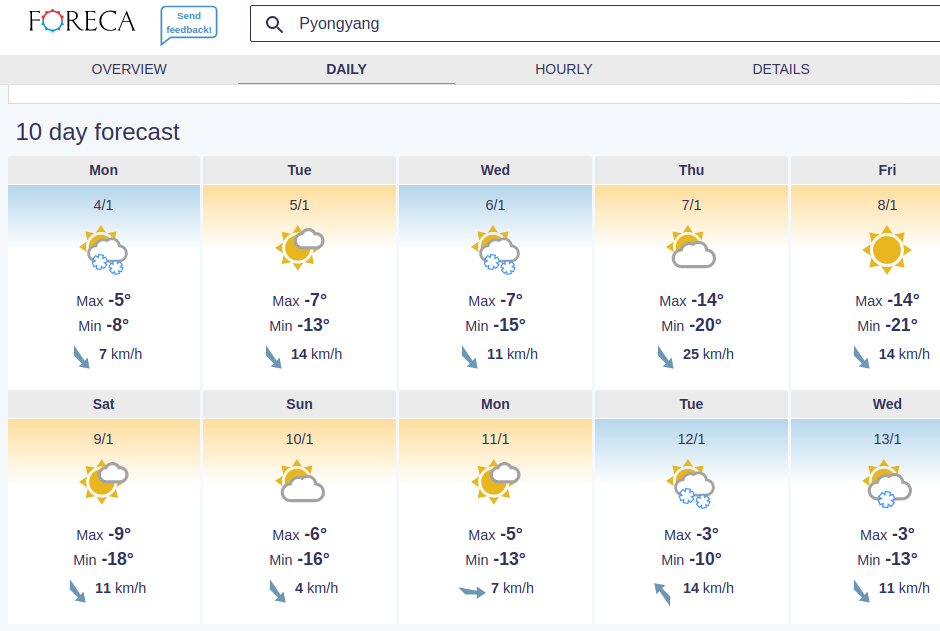The width and height of the screenshot is (940, 631).
Task: Click the search magnifier icon
Action: [x=274, y=24]
